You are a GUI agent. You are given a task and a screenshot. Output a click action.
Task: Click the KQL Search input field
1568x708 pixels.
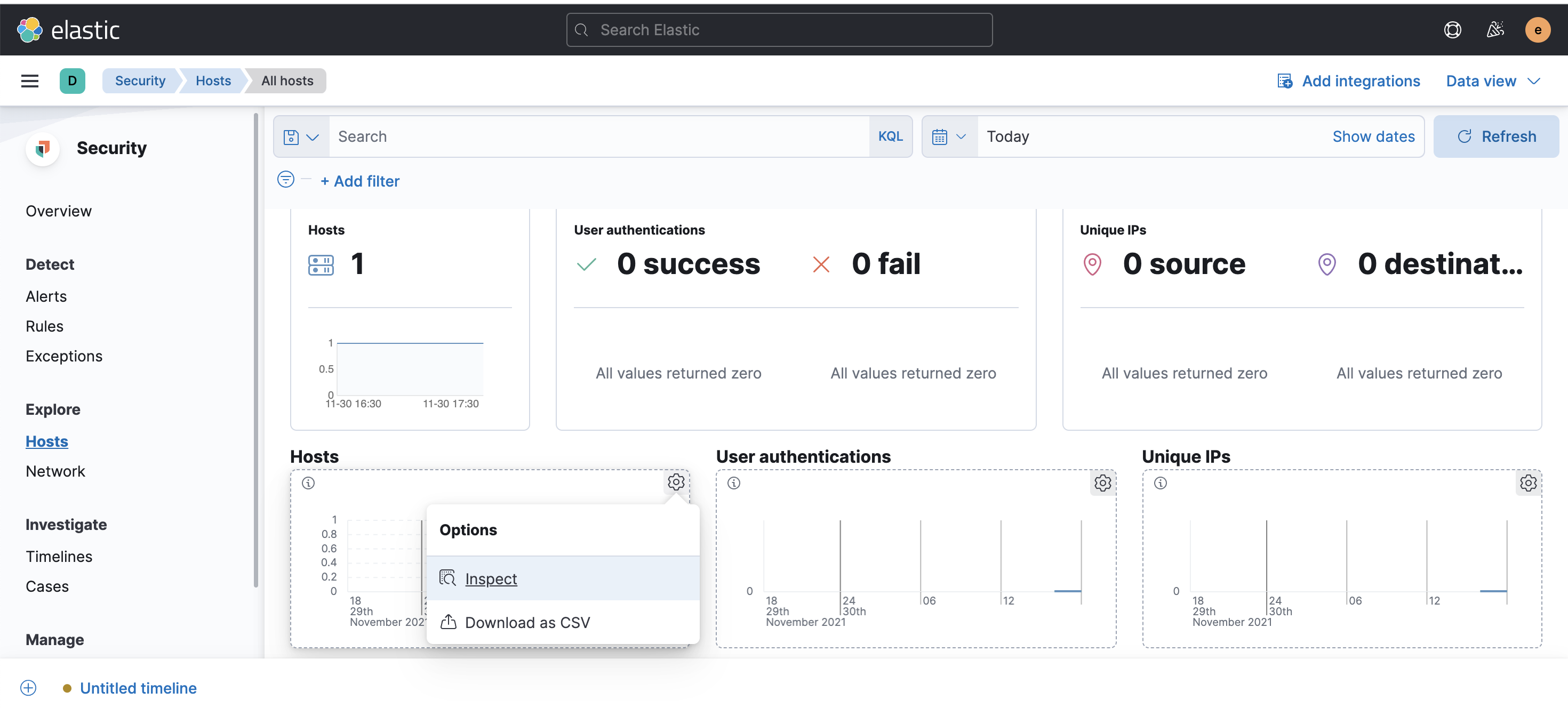[599, 137]
